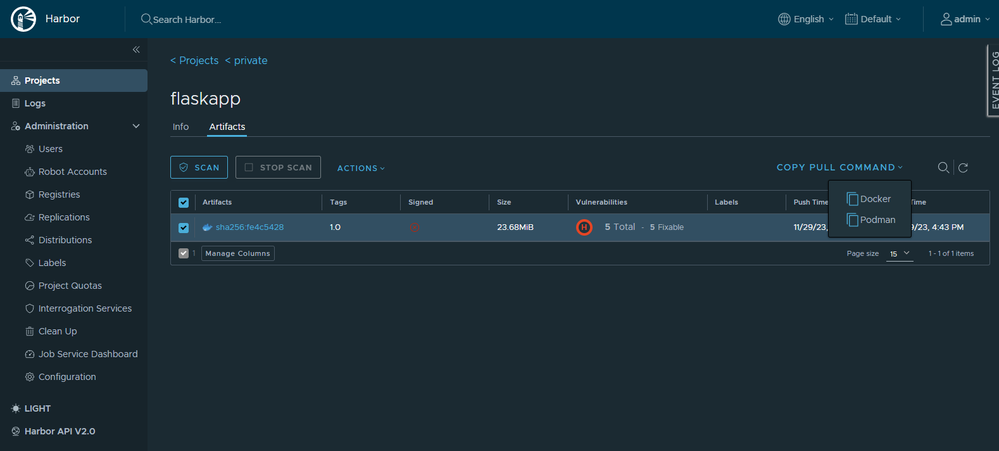Click the Distributions share icon

click(29, 240)
